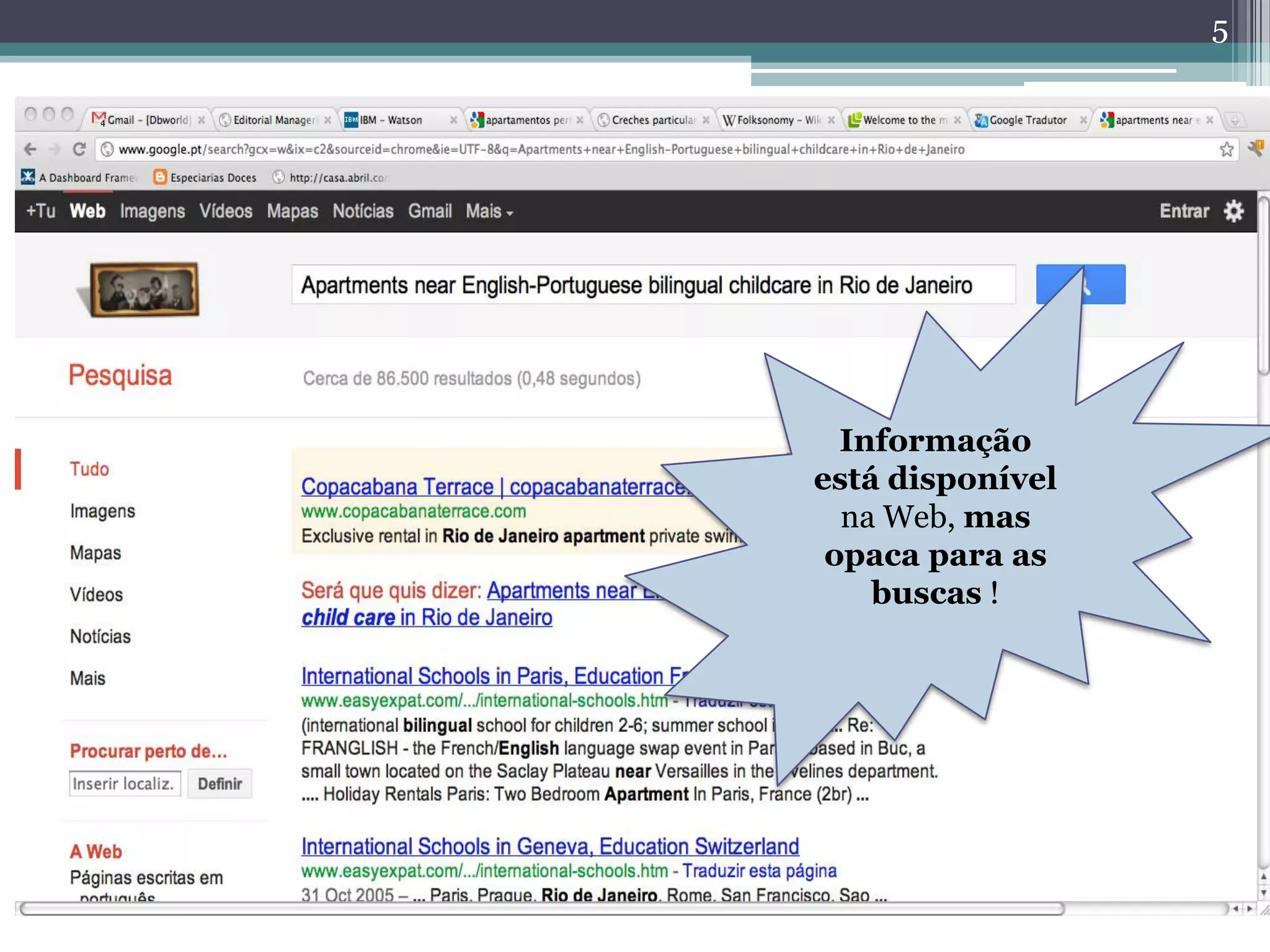Click the Google doodle logo image

(144, 289)
